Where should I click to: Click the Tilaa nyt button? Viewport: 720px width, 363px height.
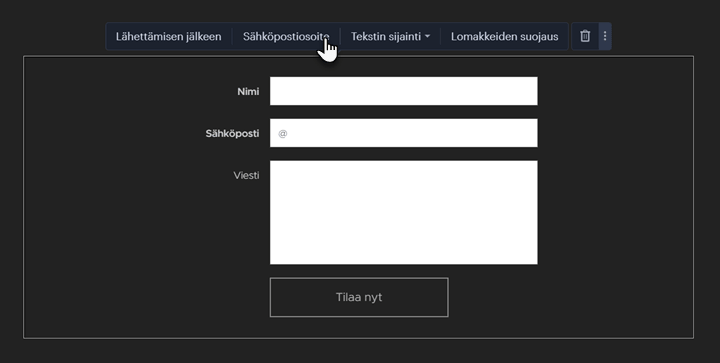(x=359, y=297)
